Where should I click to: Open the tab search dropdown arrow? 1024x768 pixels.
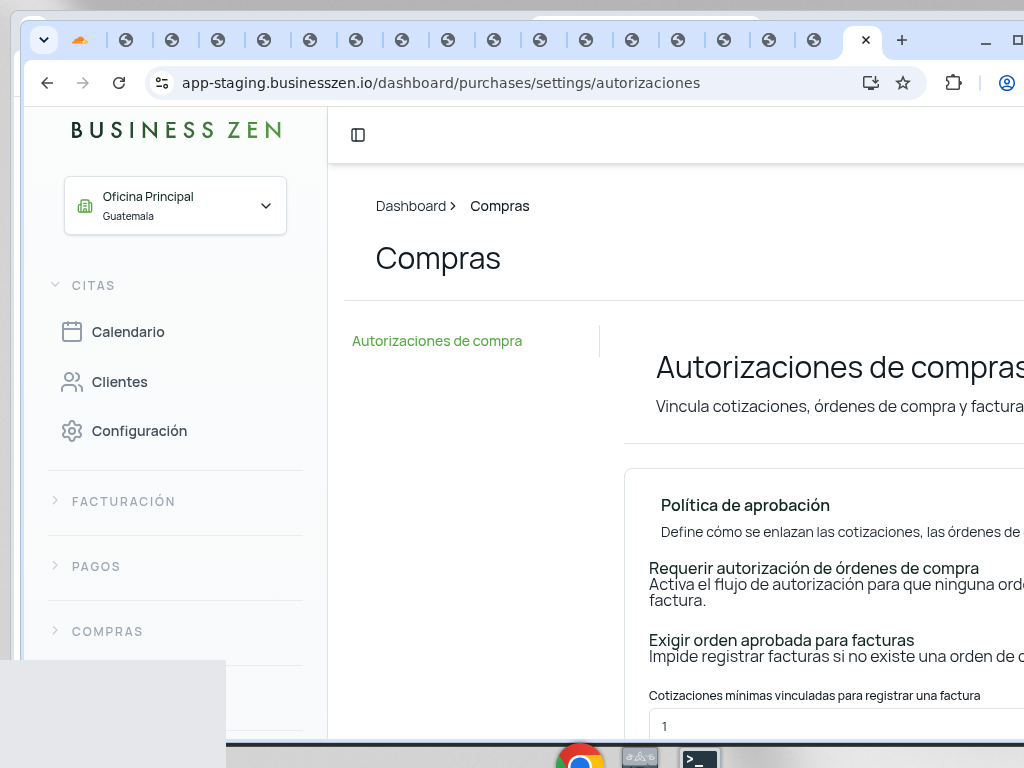pos(44,40)
